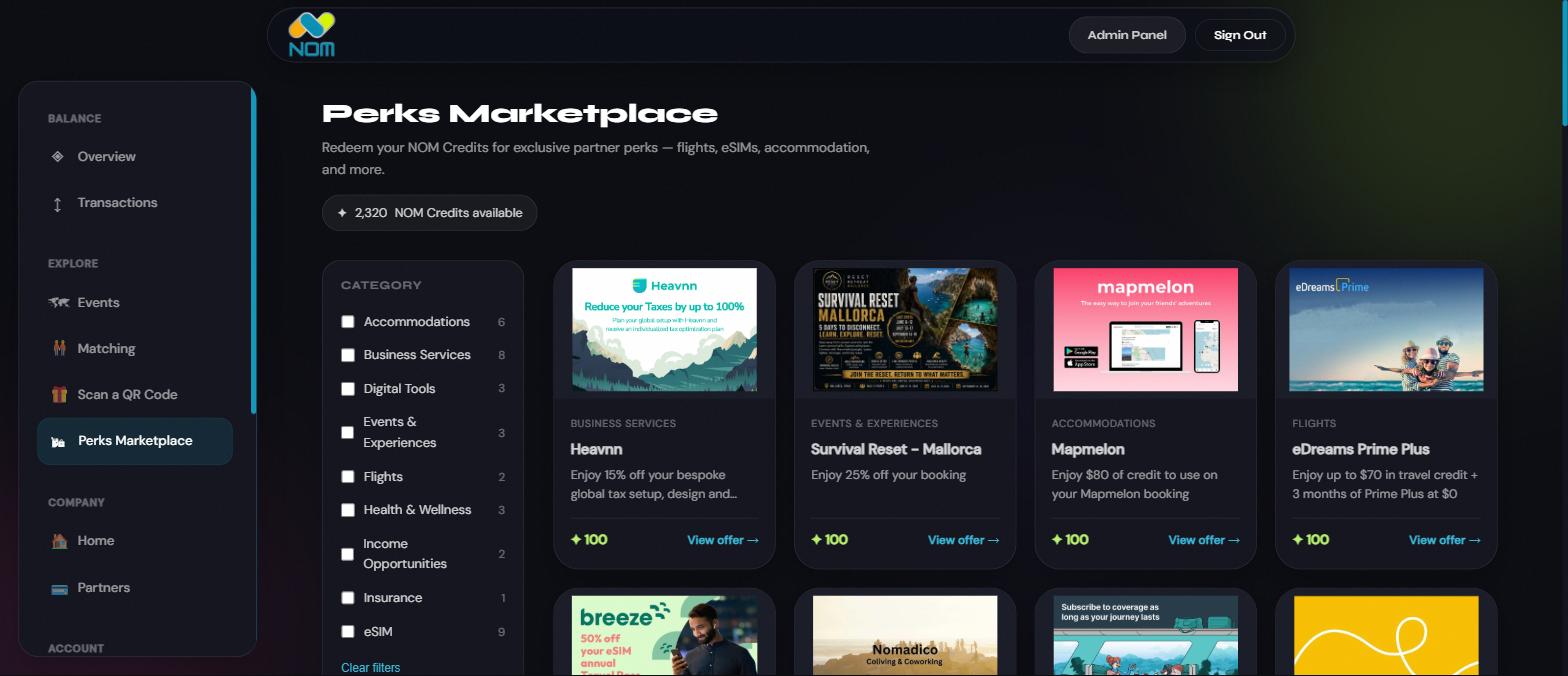Click the FLIGHTS label on eDreams card
The height and width of the screenshot is (676, 1568).
pyautogui.click(x=1314, y=423)
